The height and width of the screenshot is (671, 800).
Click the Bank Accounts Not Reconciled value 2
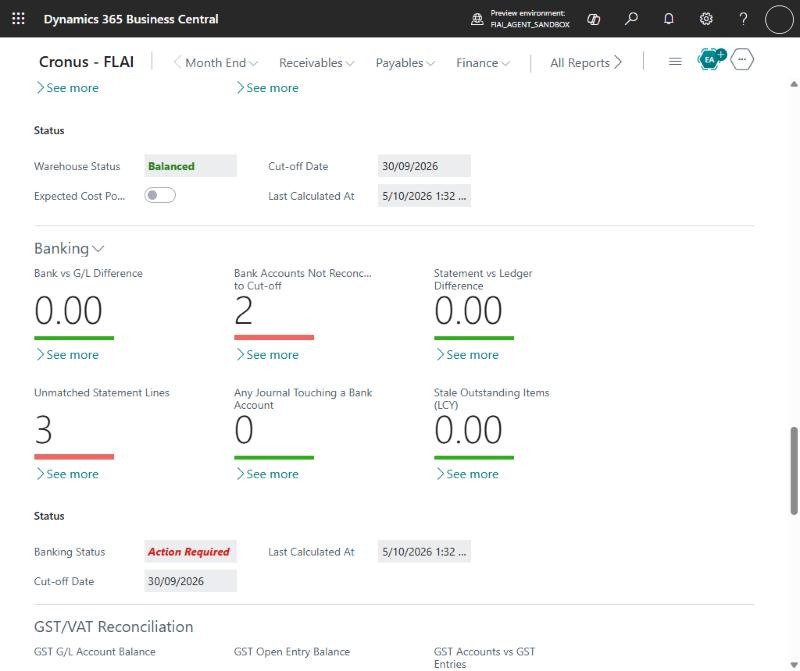[243, 310]
